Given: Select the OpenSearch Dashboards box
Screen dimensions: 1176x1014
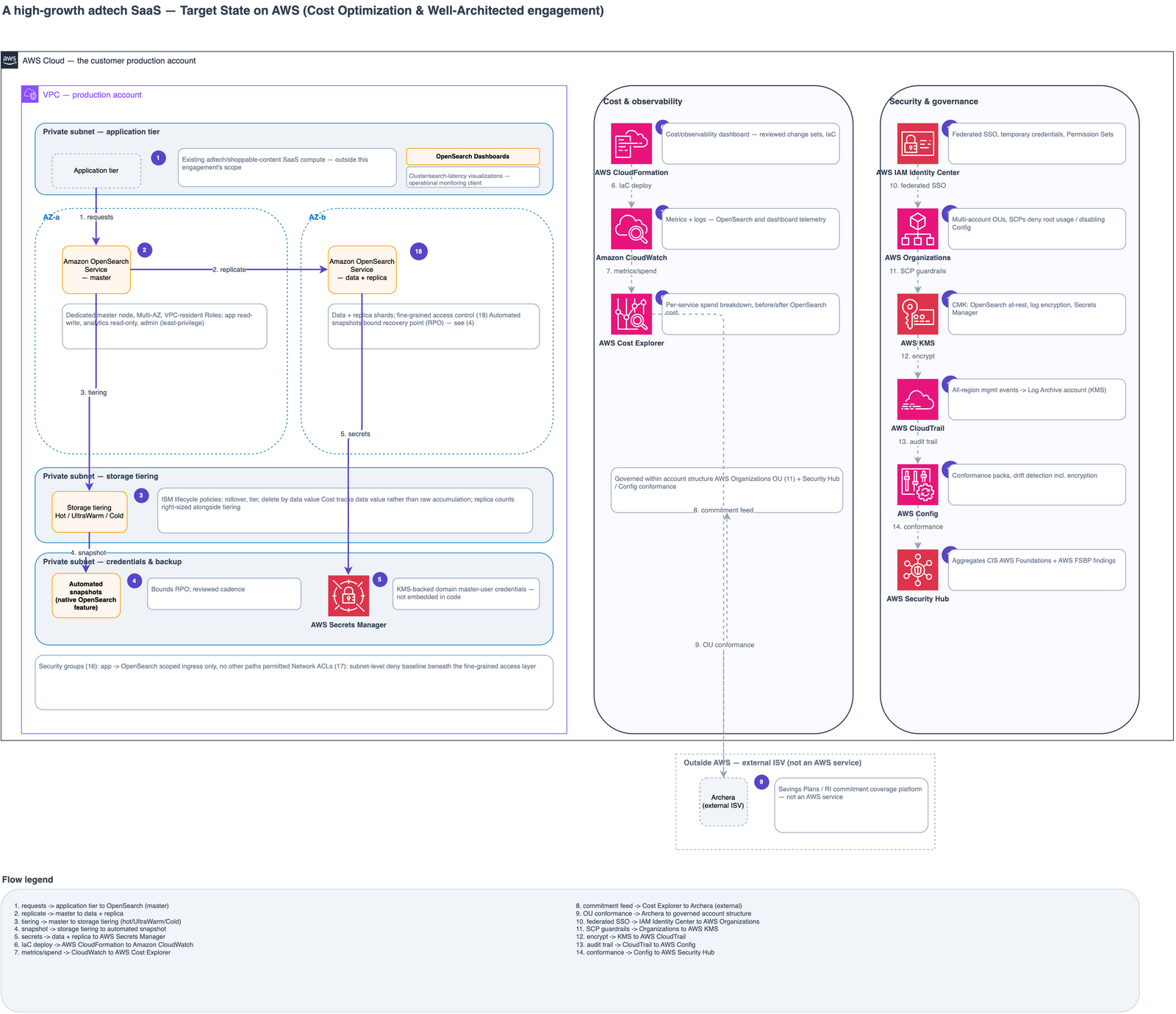Looking at the screenshot, I should 473,157.
